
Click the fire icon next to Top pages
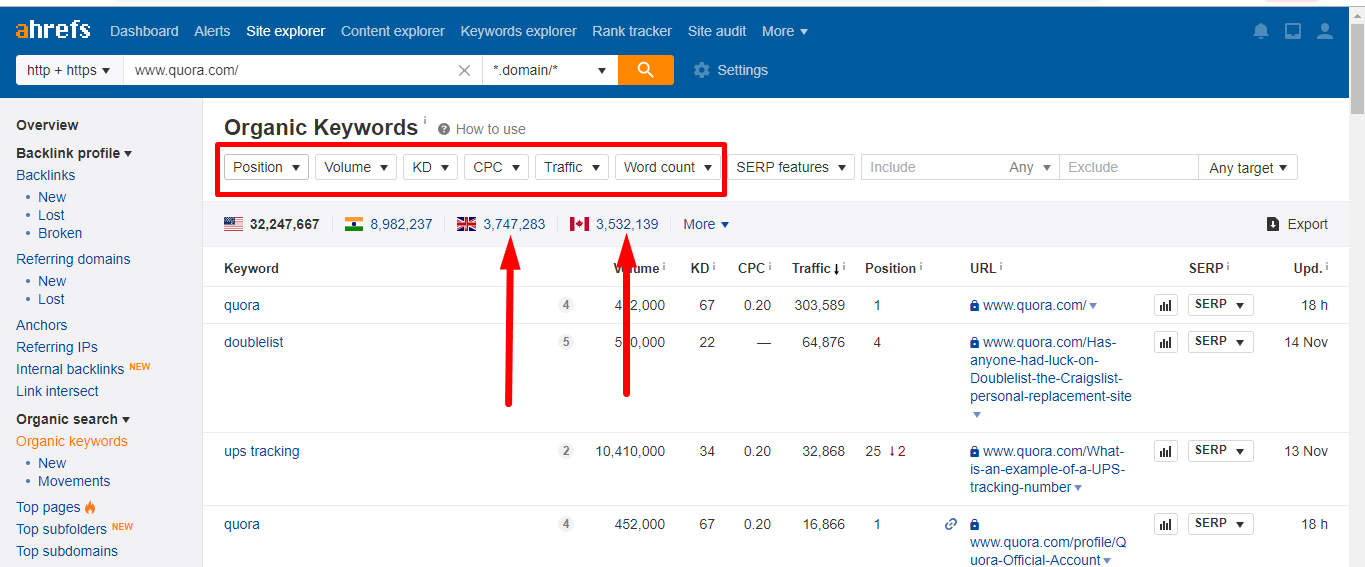(x=90, y=507)
